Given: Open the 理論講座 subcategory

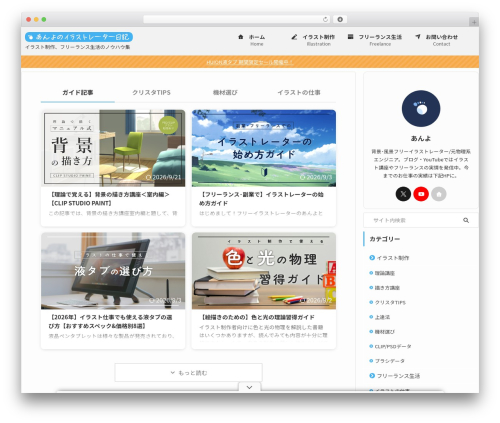Looking at the screenshot, I should pos(382,273).
